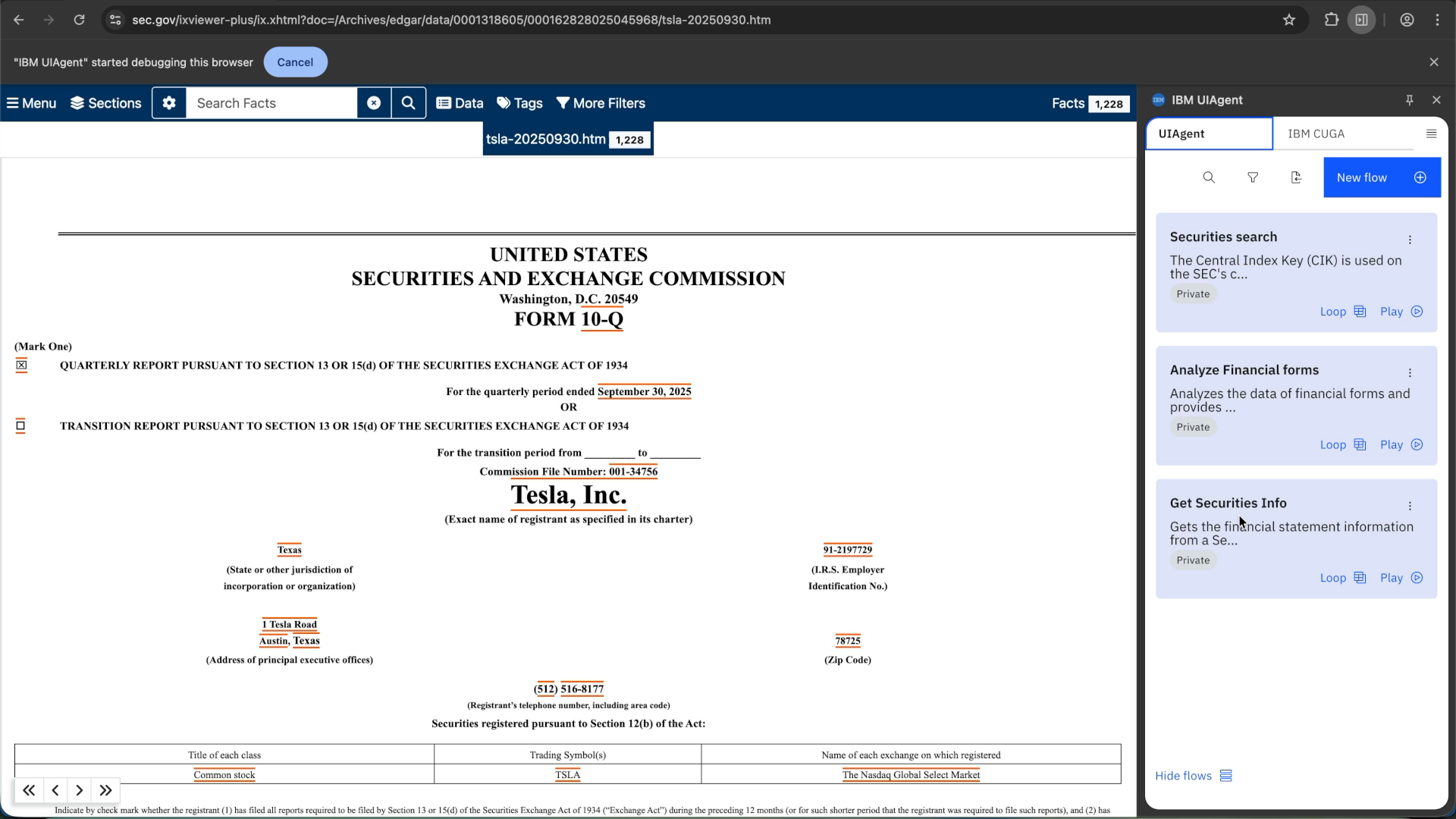The image size is (1456, 819).
Task: Toggle the Quarterly Report checked box
Action: tap(21, 366)
